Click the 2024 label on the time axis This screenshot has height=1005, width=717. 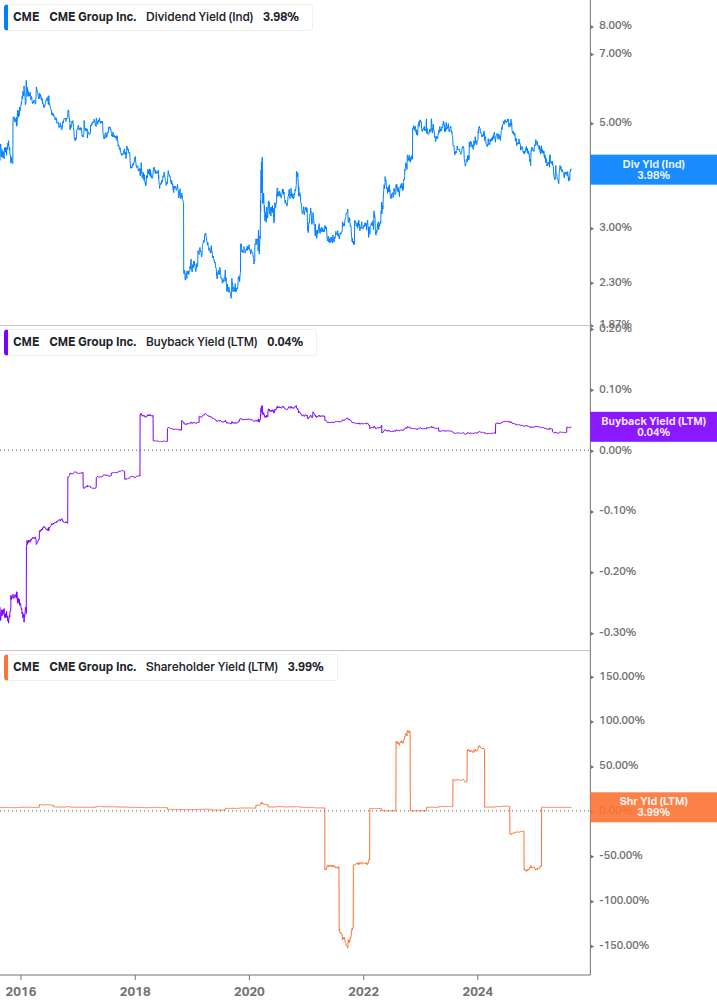coord(477,992)
